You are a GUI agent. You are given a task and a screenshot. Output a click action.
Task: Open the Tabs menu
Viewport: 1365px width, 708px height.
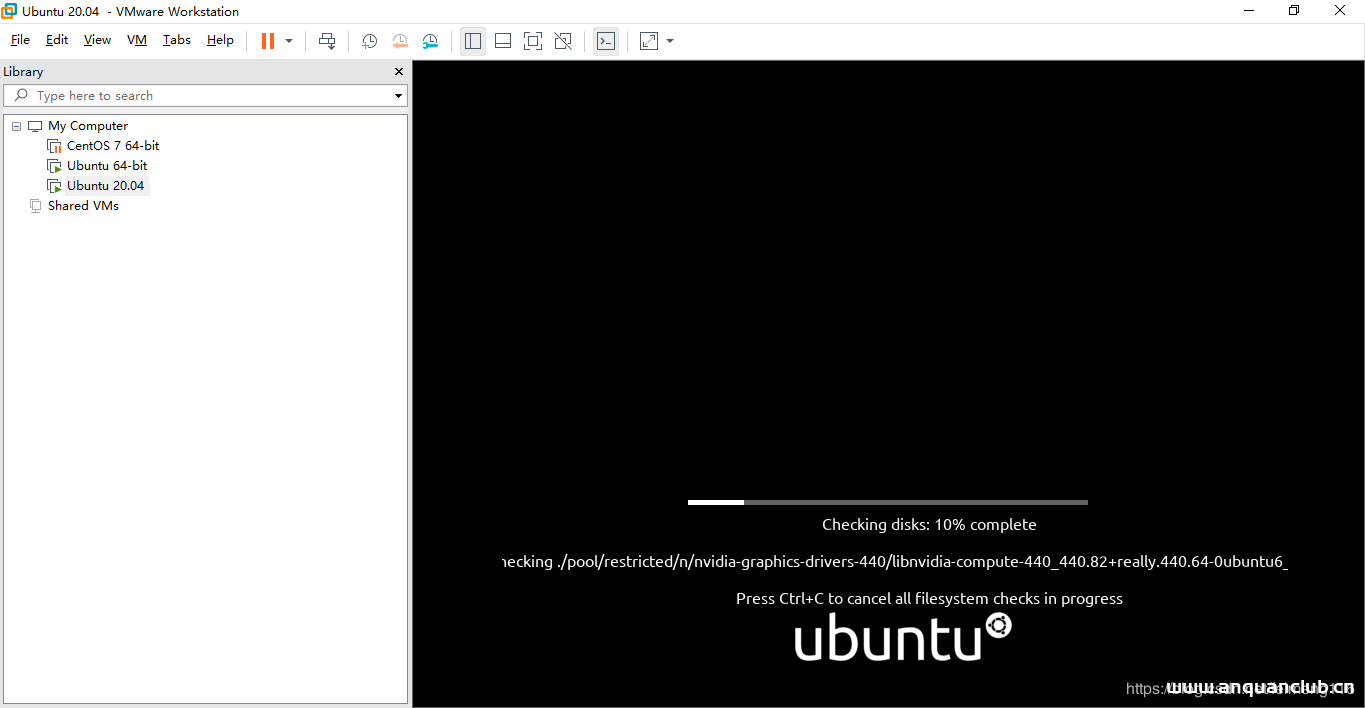tap(176, 40)
